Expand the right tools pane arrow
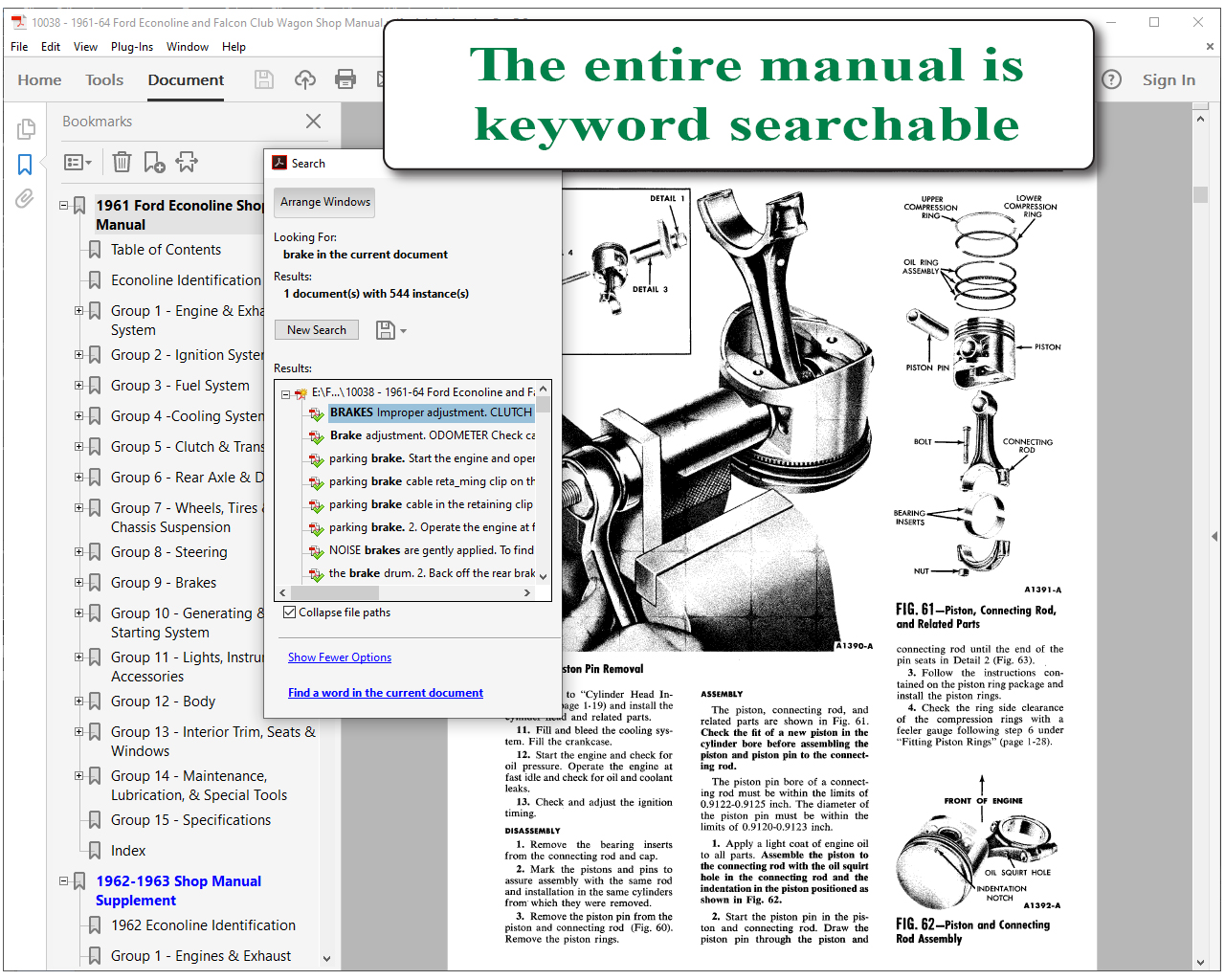This screenshot has width=1225, height=980. 1214,537
